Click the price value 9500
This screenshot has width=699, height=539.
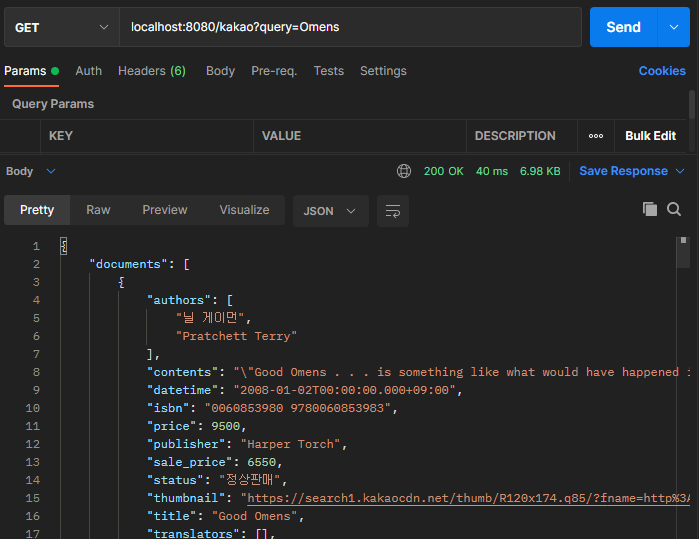(226, 426)
